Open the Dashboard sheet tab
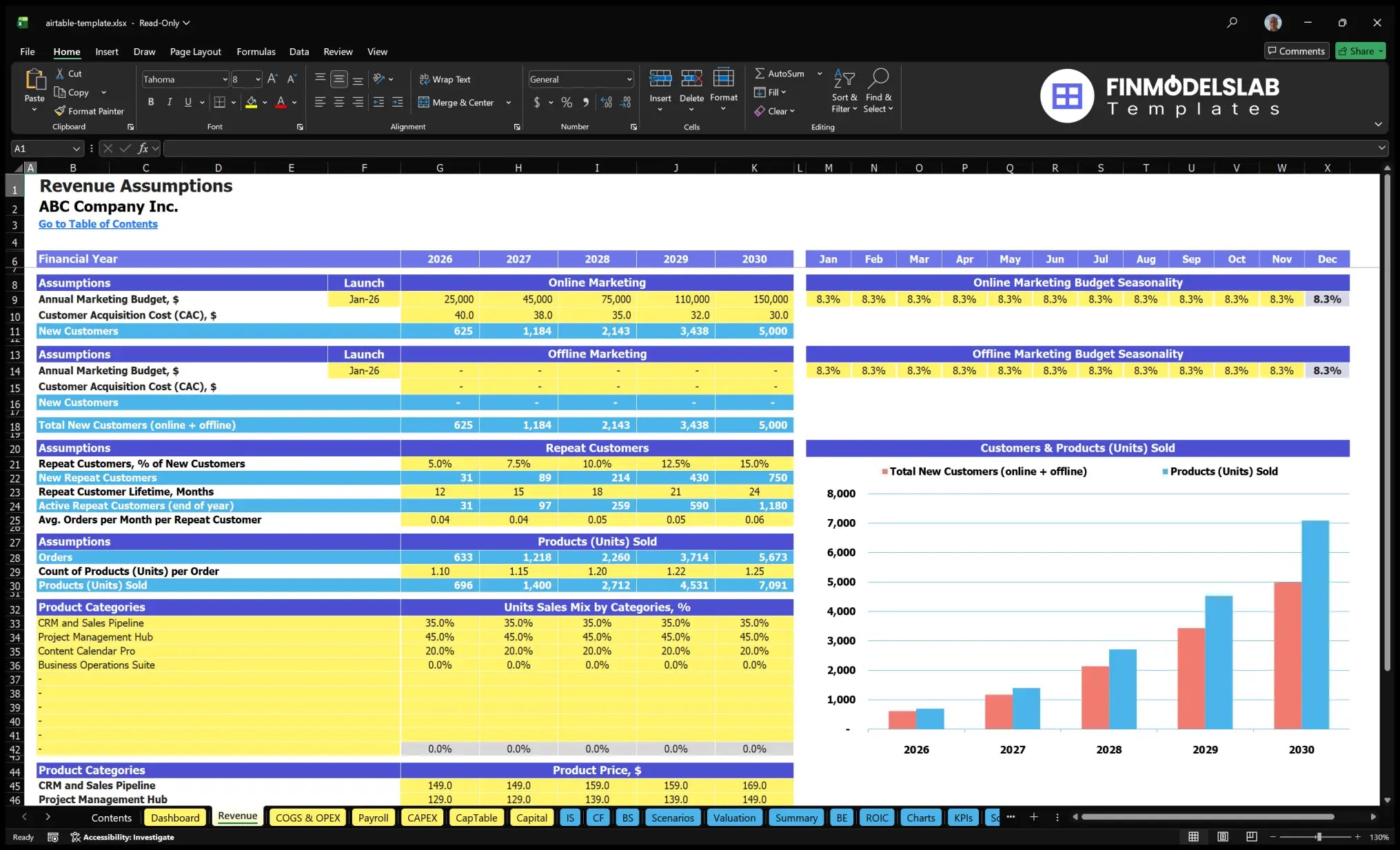 coord(175,818)
